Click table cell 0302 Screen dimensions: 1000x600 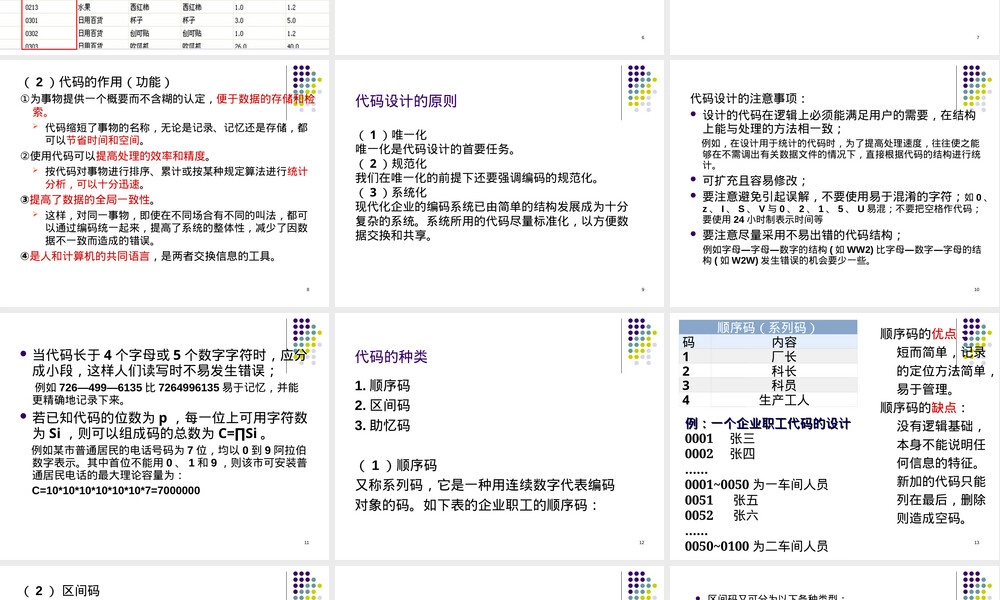pyautogui.click(x=32, y=33)
